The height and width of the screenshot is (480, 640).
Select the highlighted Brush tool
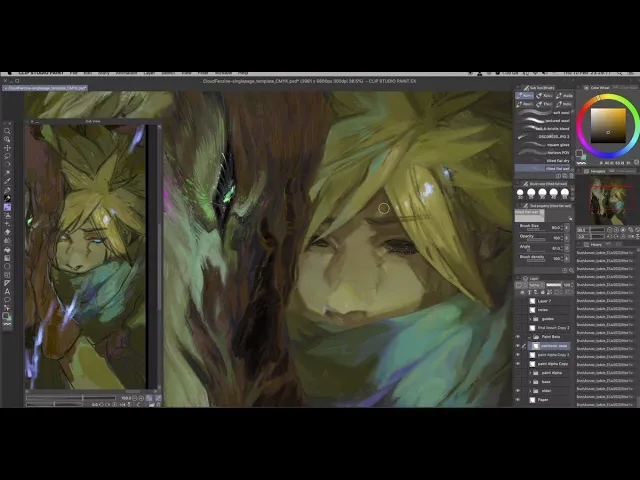7,207
